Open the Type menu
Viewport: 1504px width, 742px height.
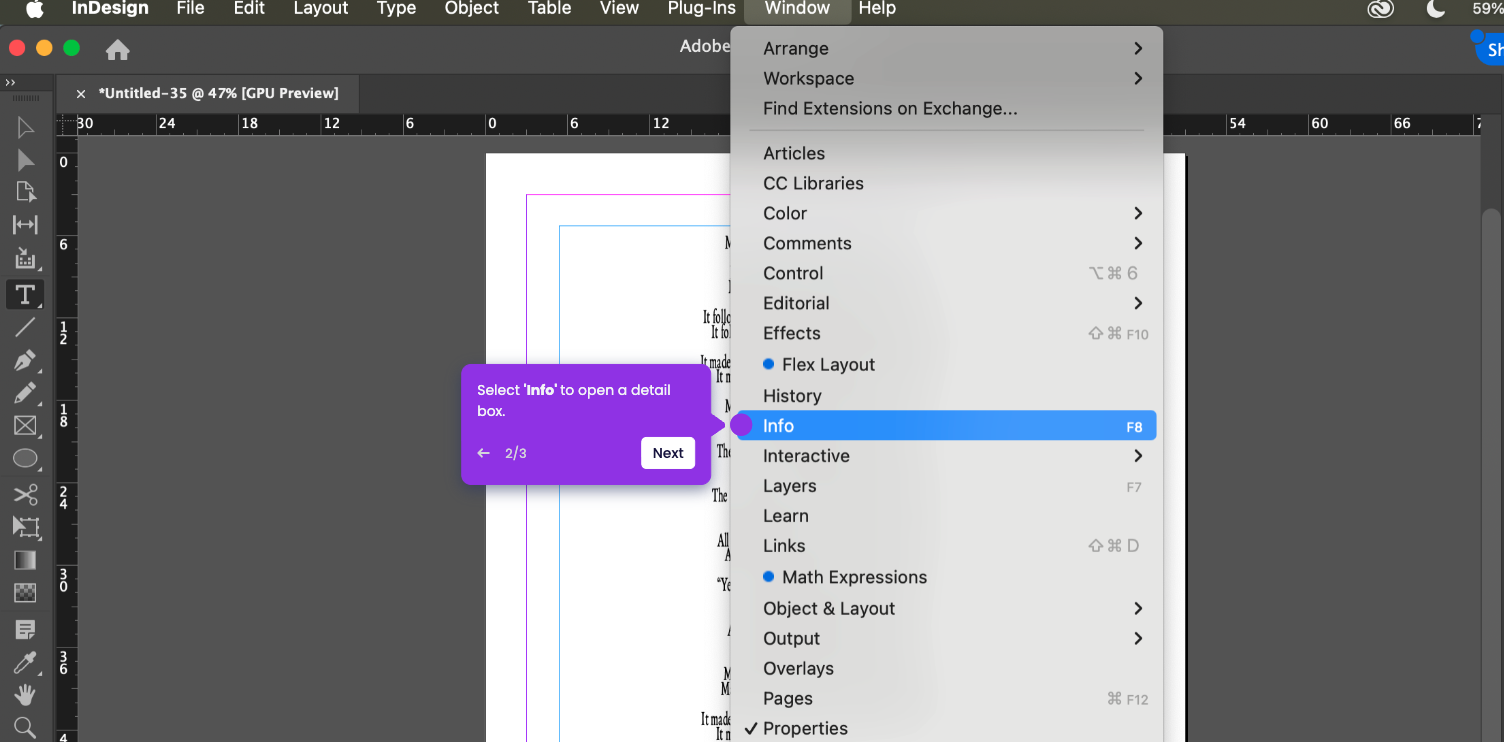click(x=396, y=9)
